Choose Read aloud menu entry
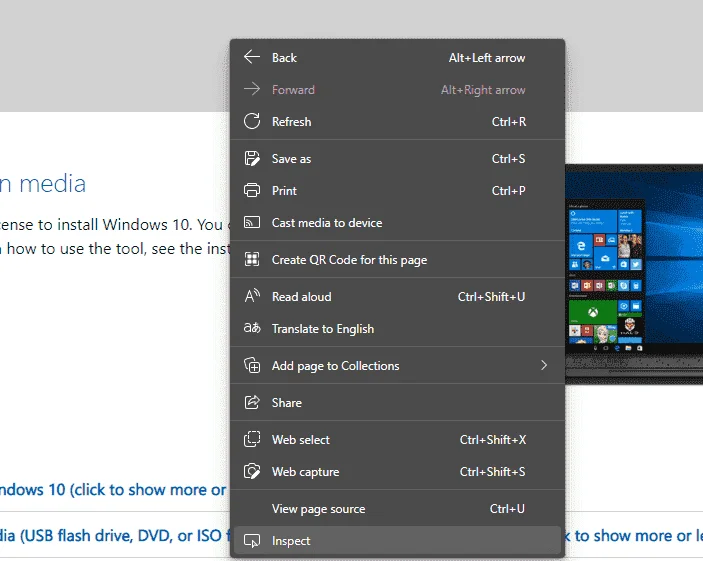The width and height of the screenshot is (703, 561). tap(397, 296)
